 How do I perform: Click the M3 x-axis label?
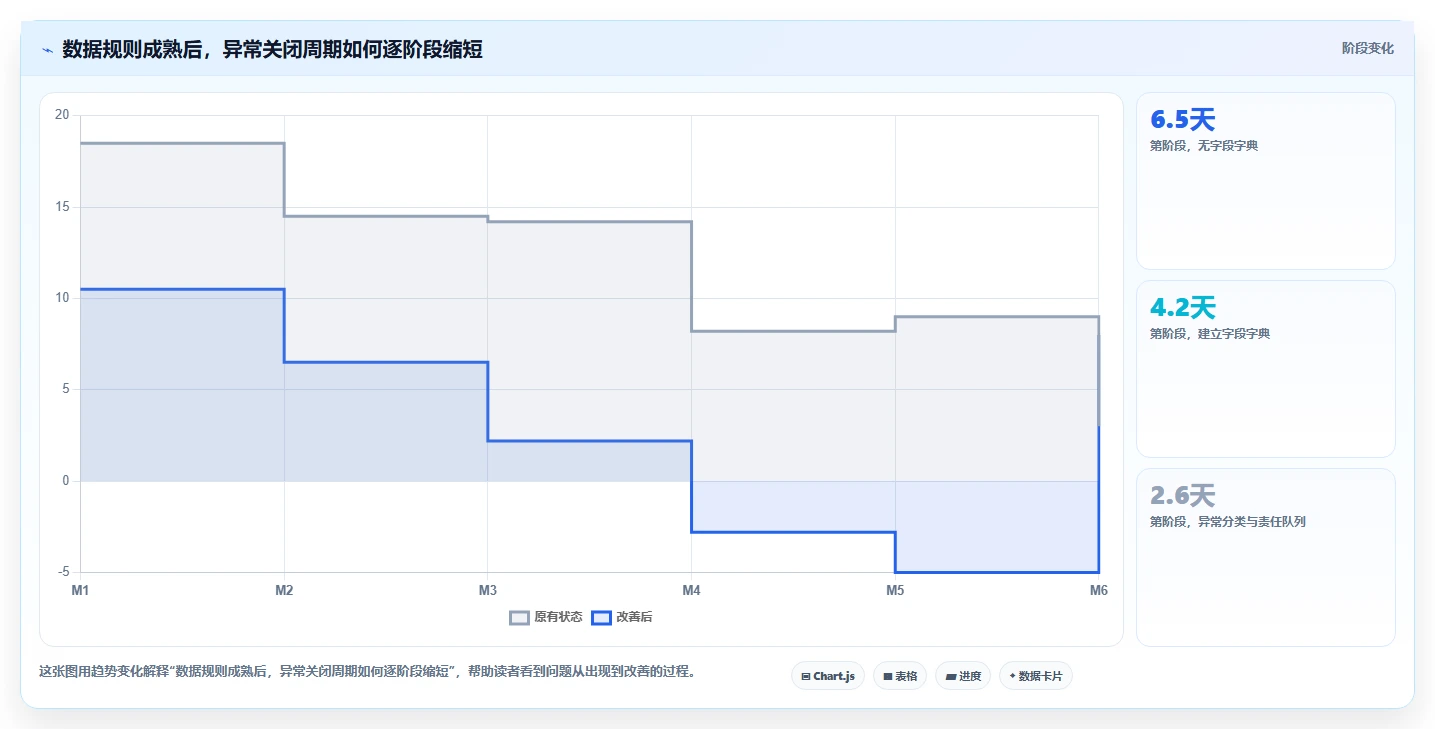coord(488,590)
